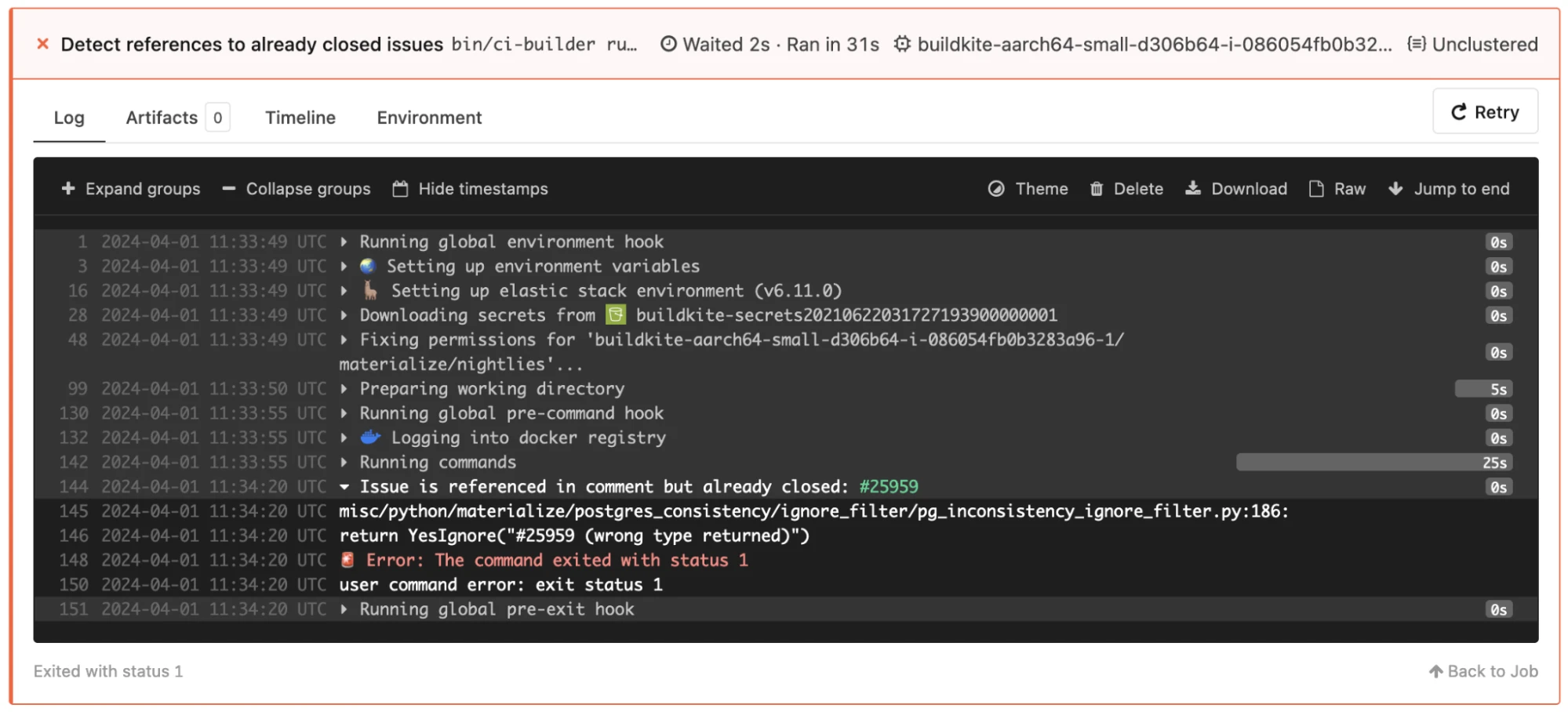Hide timestamps in the log

click(470, 188)
